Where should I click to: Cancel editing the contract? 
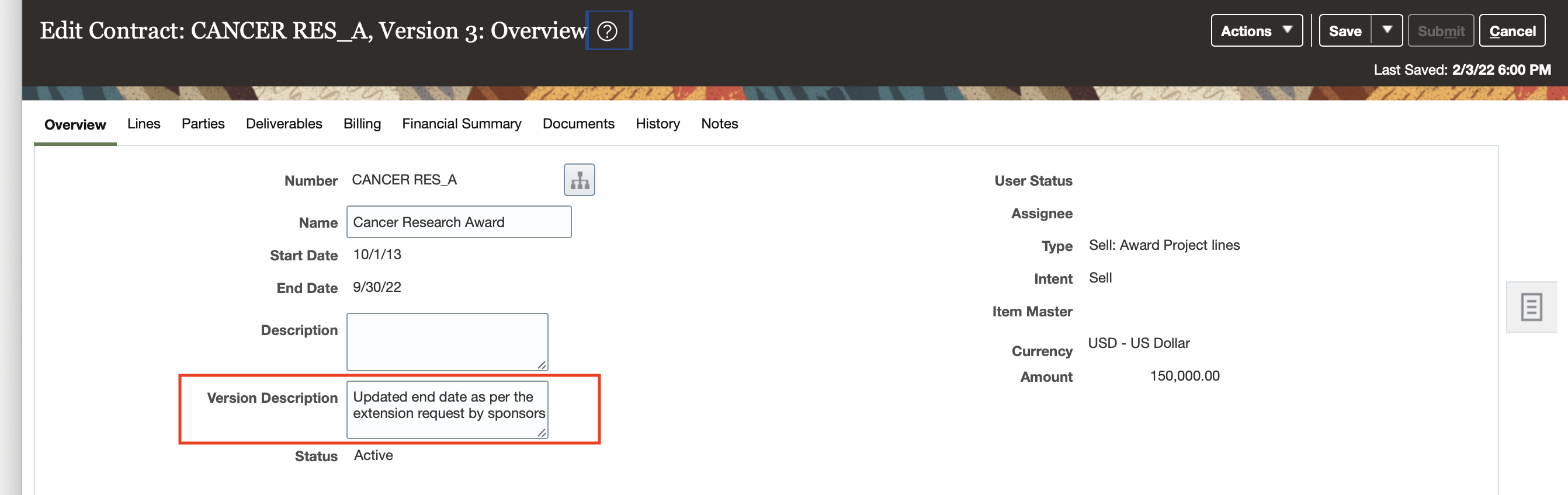[x=1512, y=31]
